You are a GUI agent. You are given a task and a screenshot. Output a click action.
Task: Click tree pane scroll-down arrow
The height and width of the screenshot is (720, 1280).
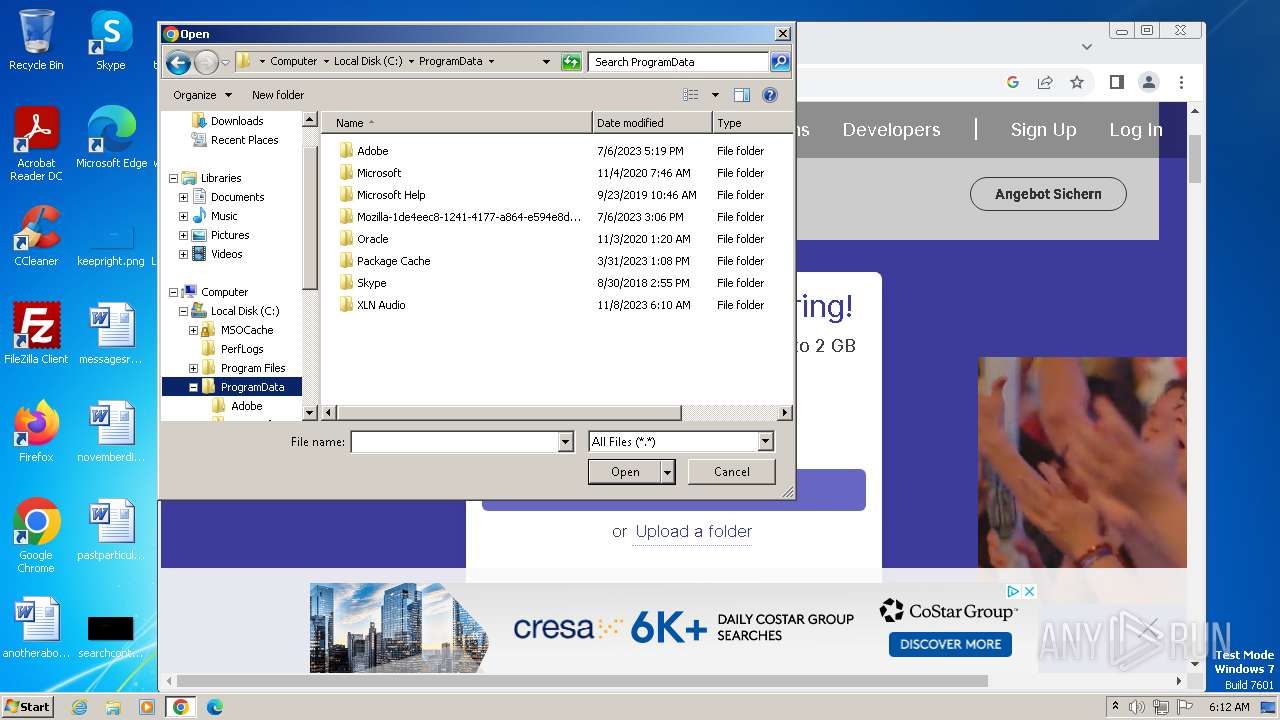(x=310, y=412)
